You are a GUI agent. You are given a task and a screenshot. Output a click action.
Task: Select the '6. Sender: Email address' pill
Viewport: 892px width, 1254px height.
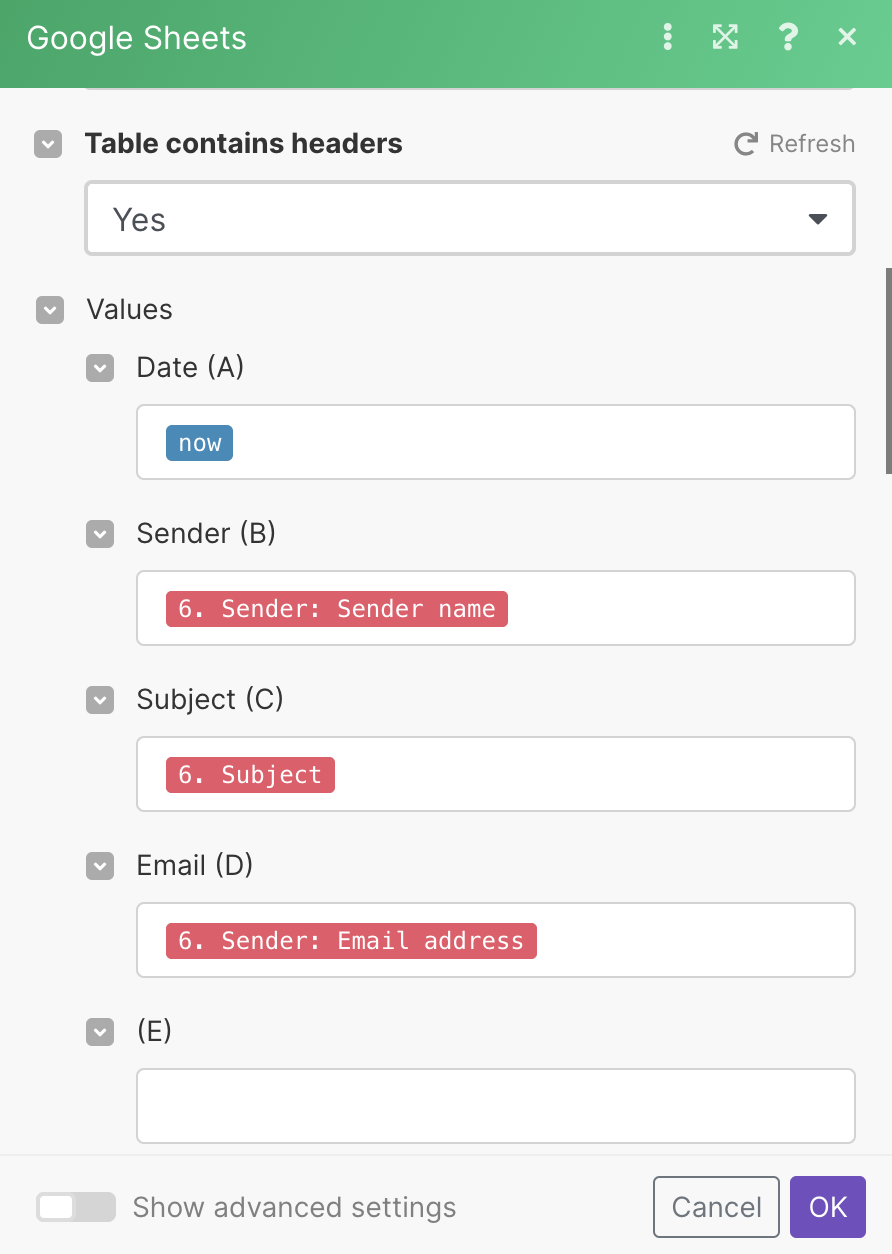(x=351, y=941)
